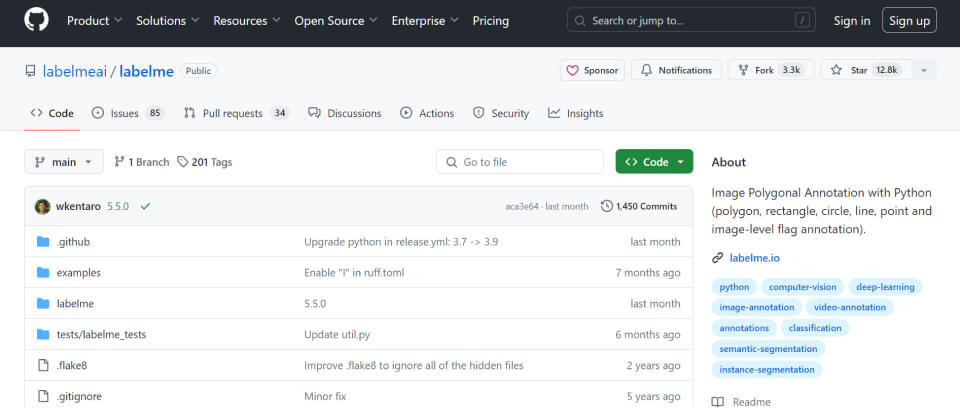This screenshot has height=408, width=960.
Task: Switch to the Pull requests tab
Action: coord(236,113)
